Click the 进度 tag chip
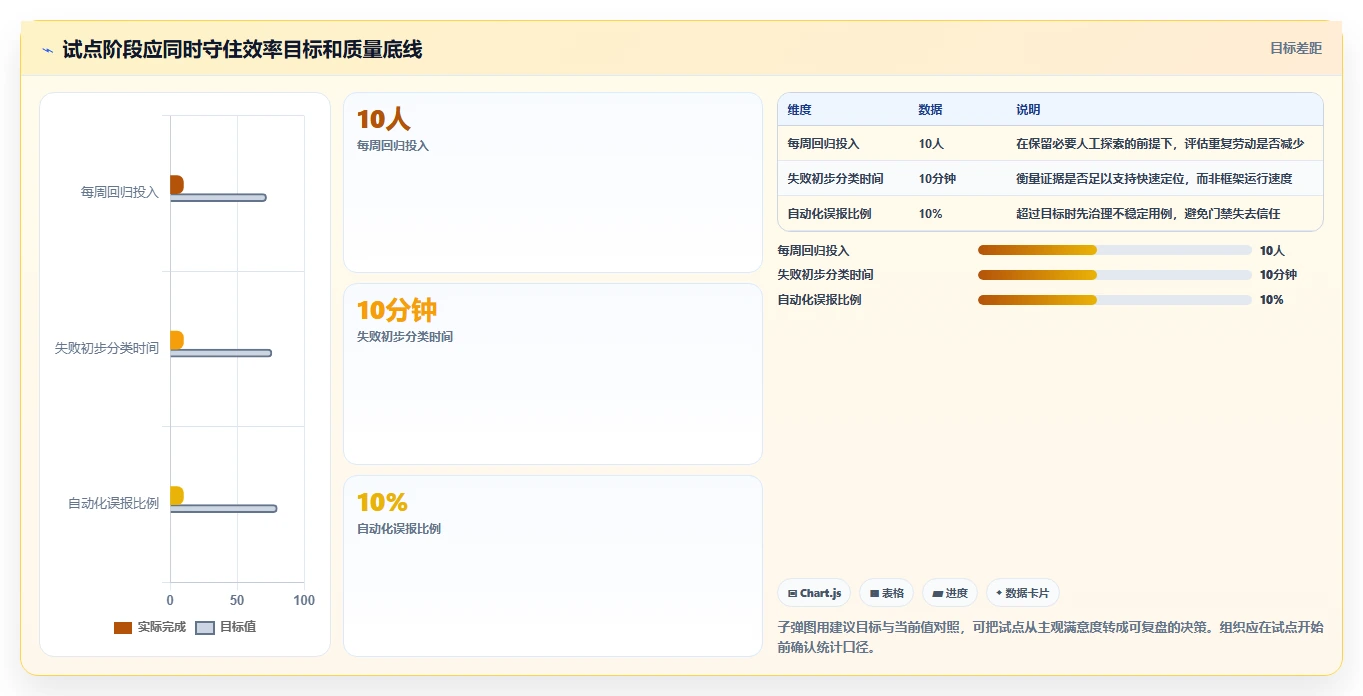Image resolution: width=1363 pixels, height=696 pixels. point(950,593)
